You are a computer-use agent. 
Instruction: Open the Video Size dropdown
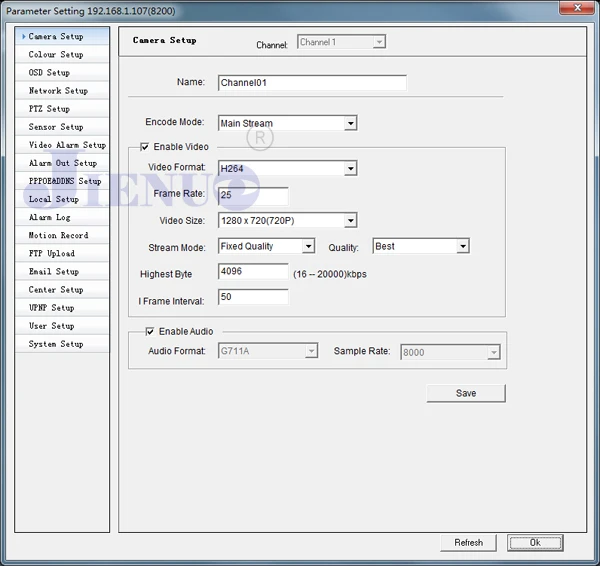pos(288,220)
